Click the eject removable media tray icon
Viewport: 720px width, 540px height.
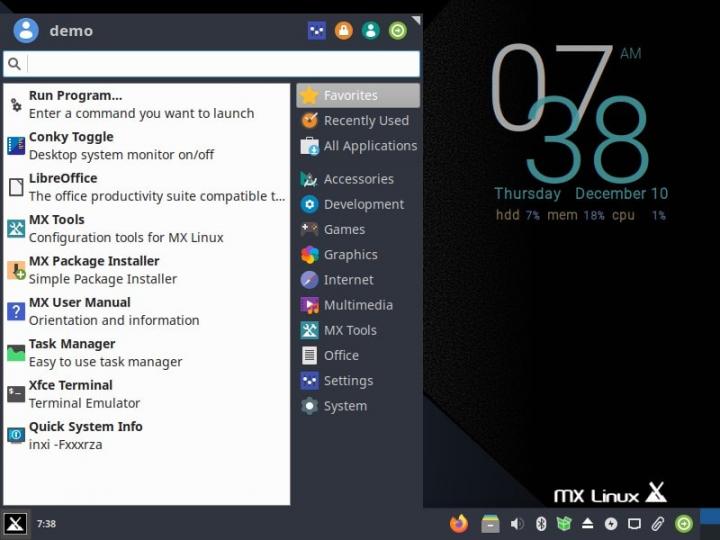pyautogui.click(x=588, y=523)
